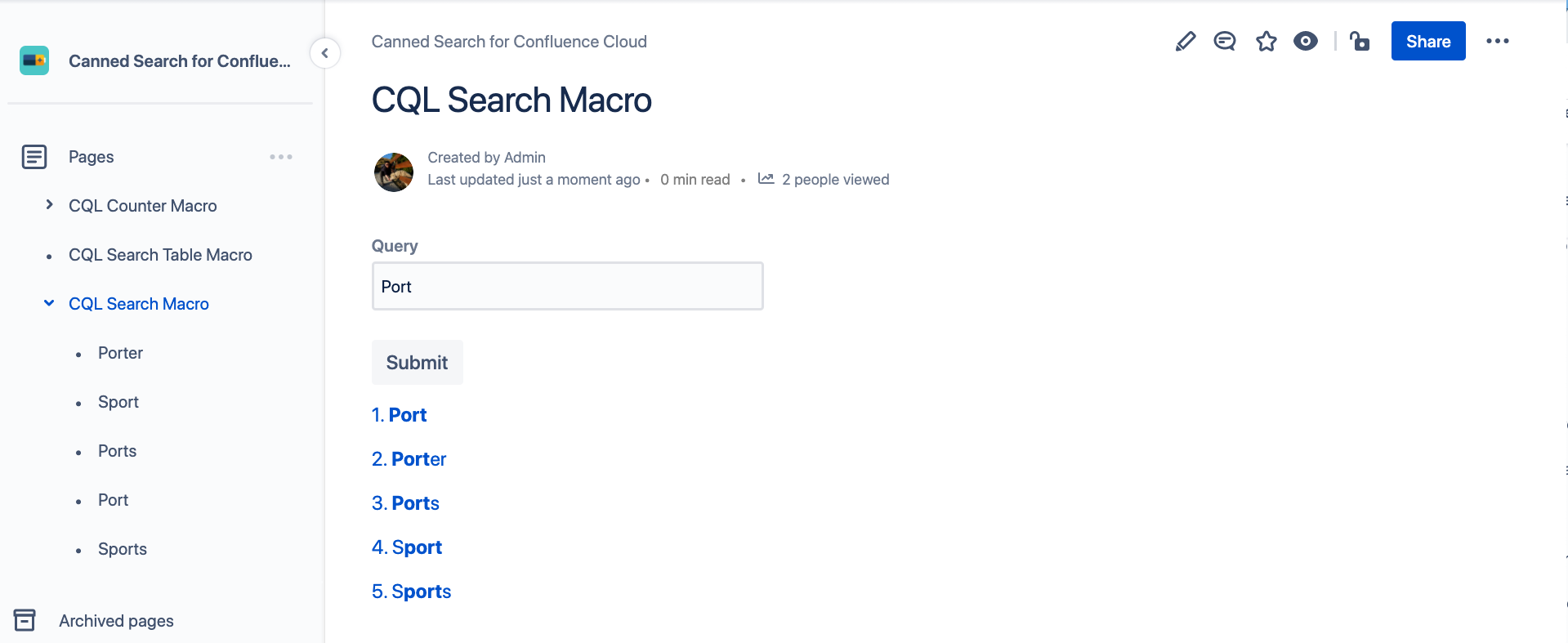Open CQL Search Table Macro page
This screenshot has height=643, width=1568.
160,255
